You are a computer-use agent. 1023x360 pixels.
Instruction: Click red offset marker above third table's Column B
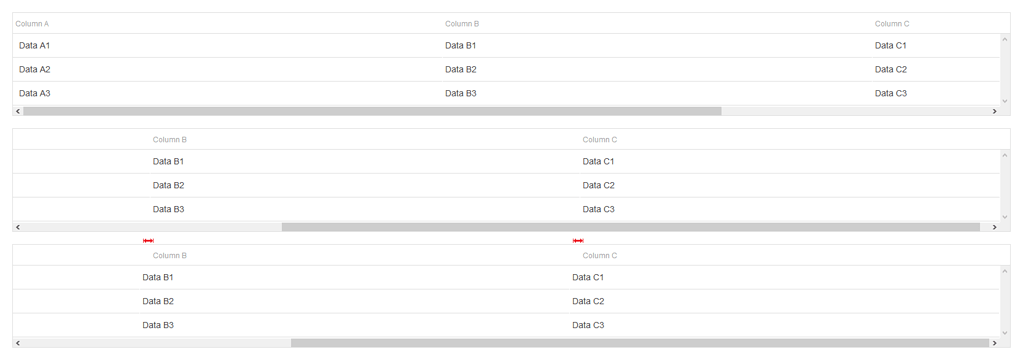point(148,241)
